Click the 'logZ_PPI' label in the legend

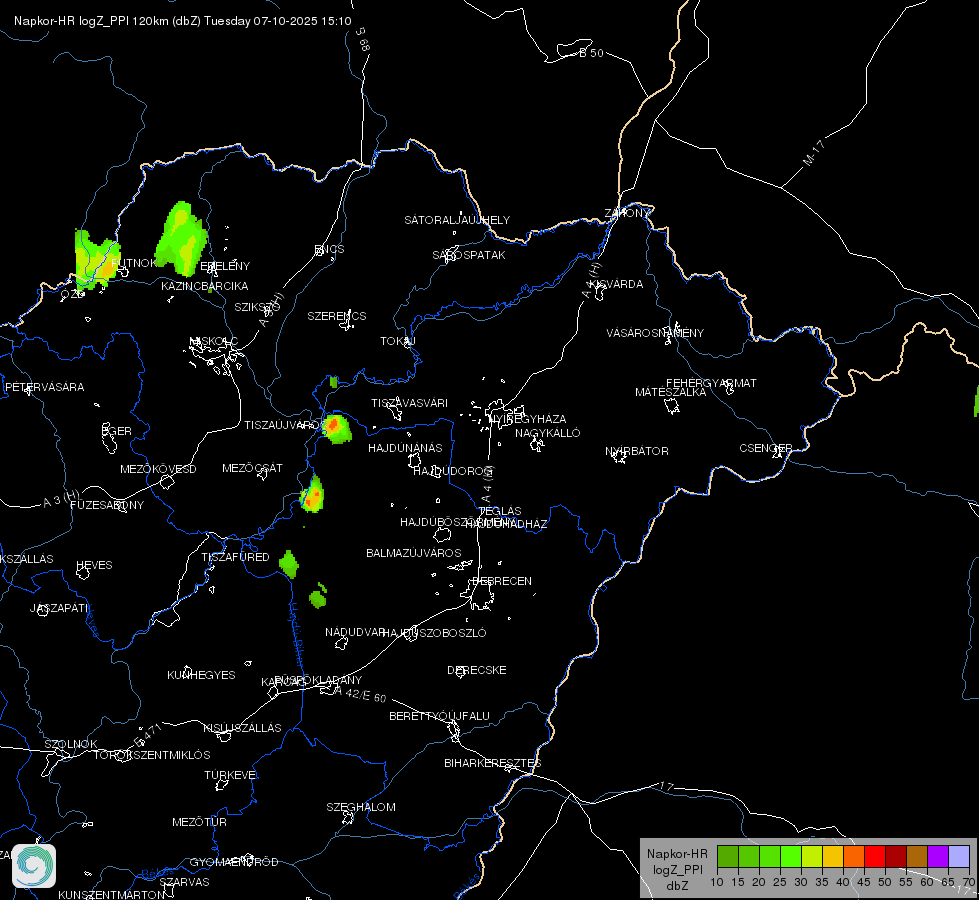click(x=677, y=869)
